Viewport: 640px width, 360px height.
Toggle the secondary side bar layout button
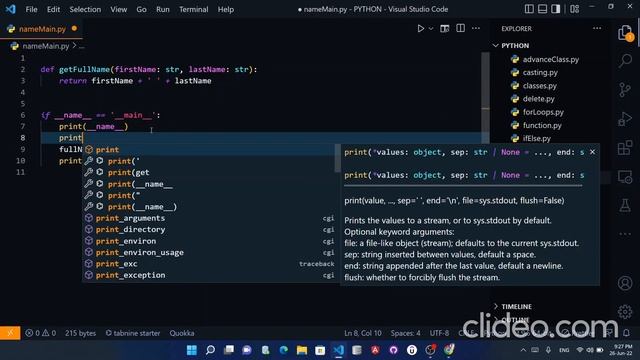[x=556, y=9]
